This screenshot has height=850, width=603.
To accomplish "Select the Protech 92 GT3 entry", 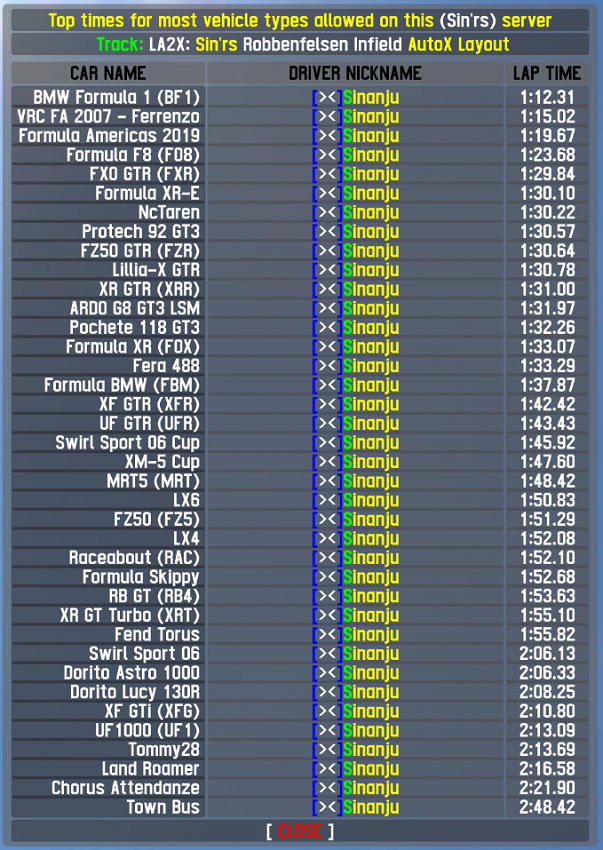I will [140, 232].
